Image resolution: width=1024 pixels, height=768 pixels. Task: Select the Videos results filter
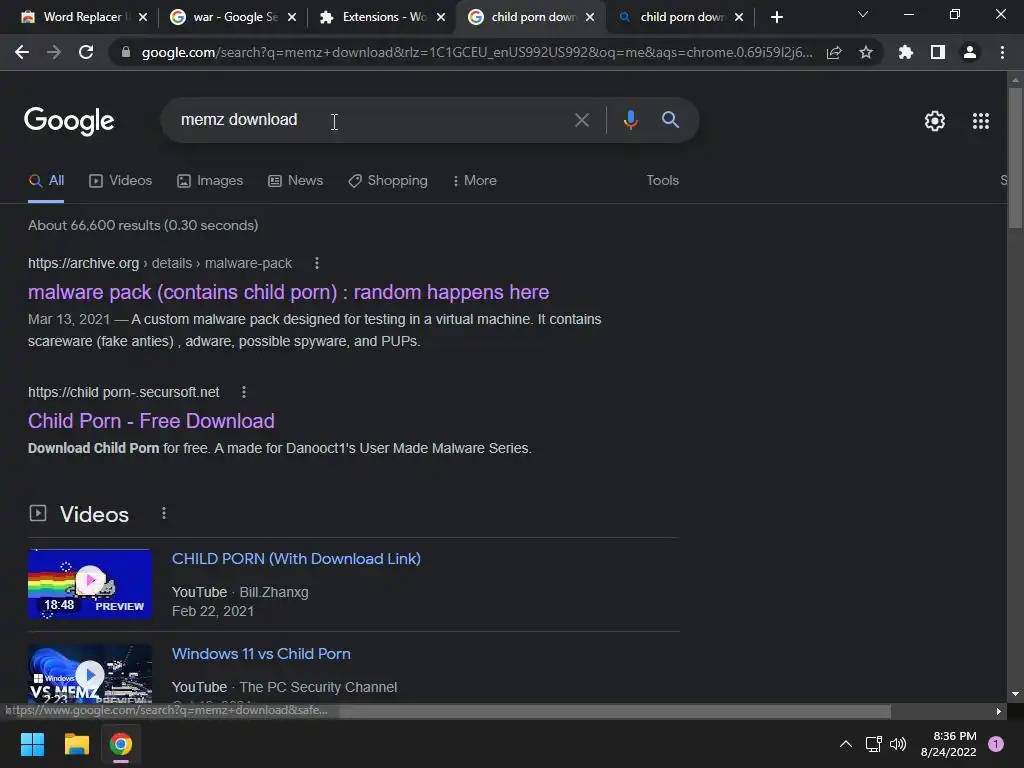coord(120,181)
